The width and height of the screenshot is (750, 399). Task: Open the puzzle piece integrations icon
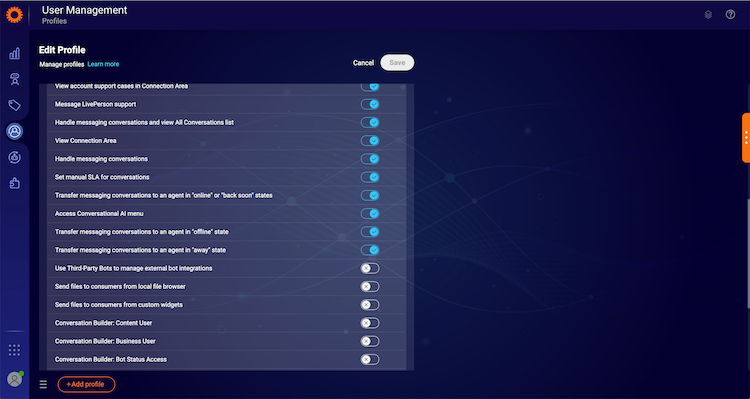click(x=15, y=183)
